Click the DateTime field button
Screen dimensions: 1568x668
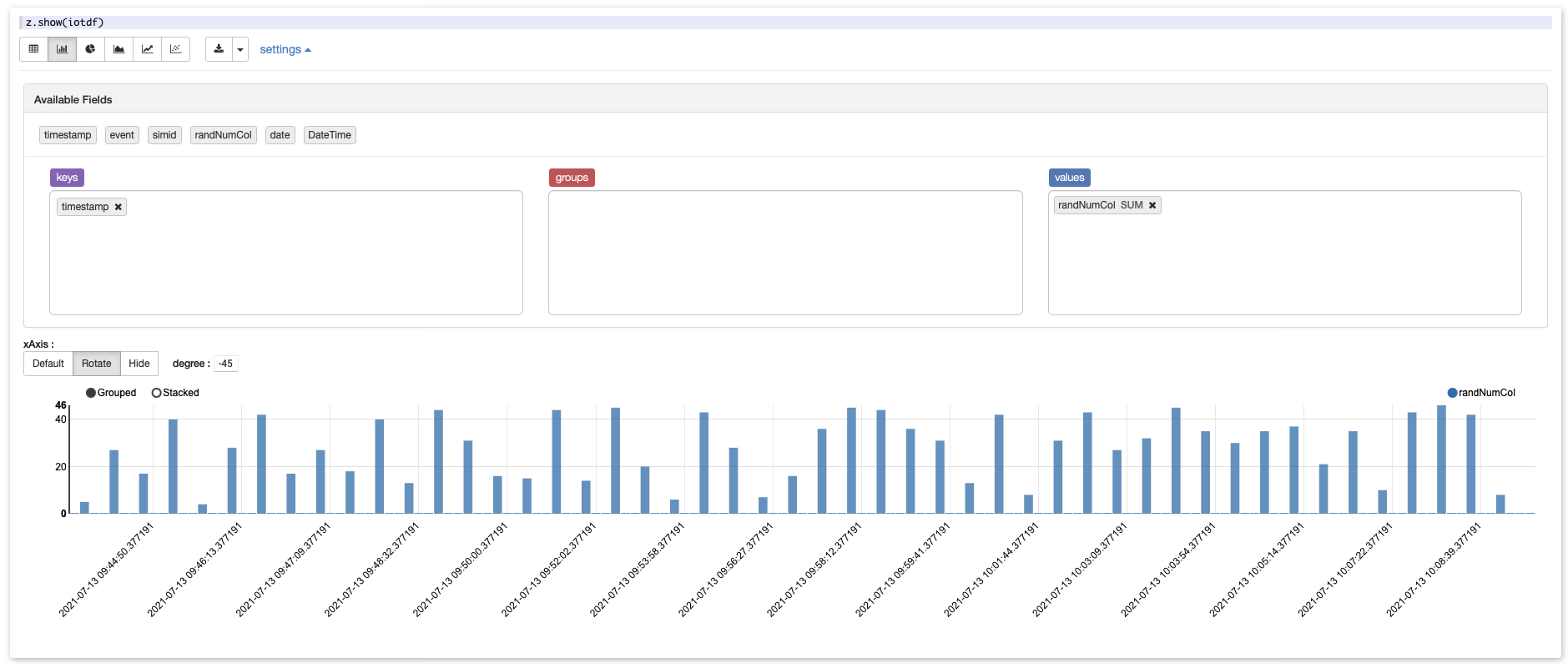329,135
